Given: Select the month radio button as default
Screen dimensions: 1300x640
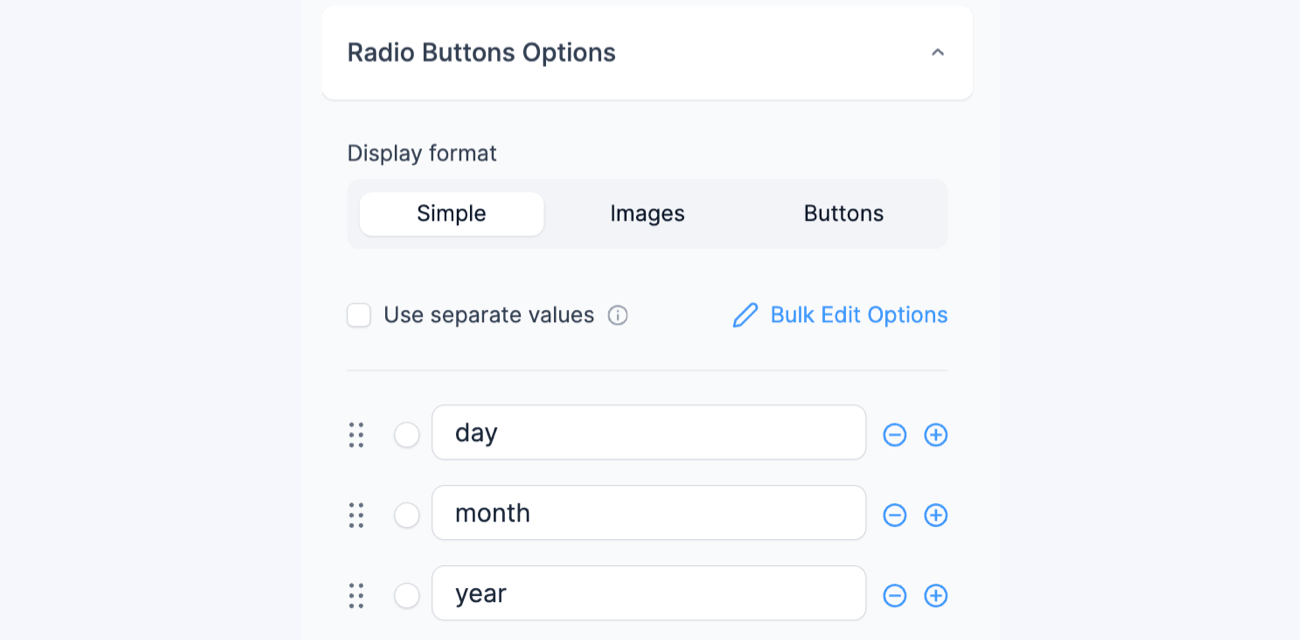Looking at the screenshot, I should [x=407, y=515].
